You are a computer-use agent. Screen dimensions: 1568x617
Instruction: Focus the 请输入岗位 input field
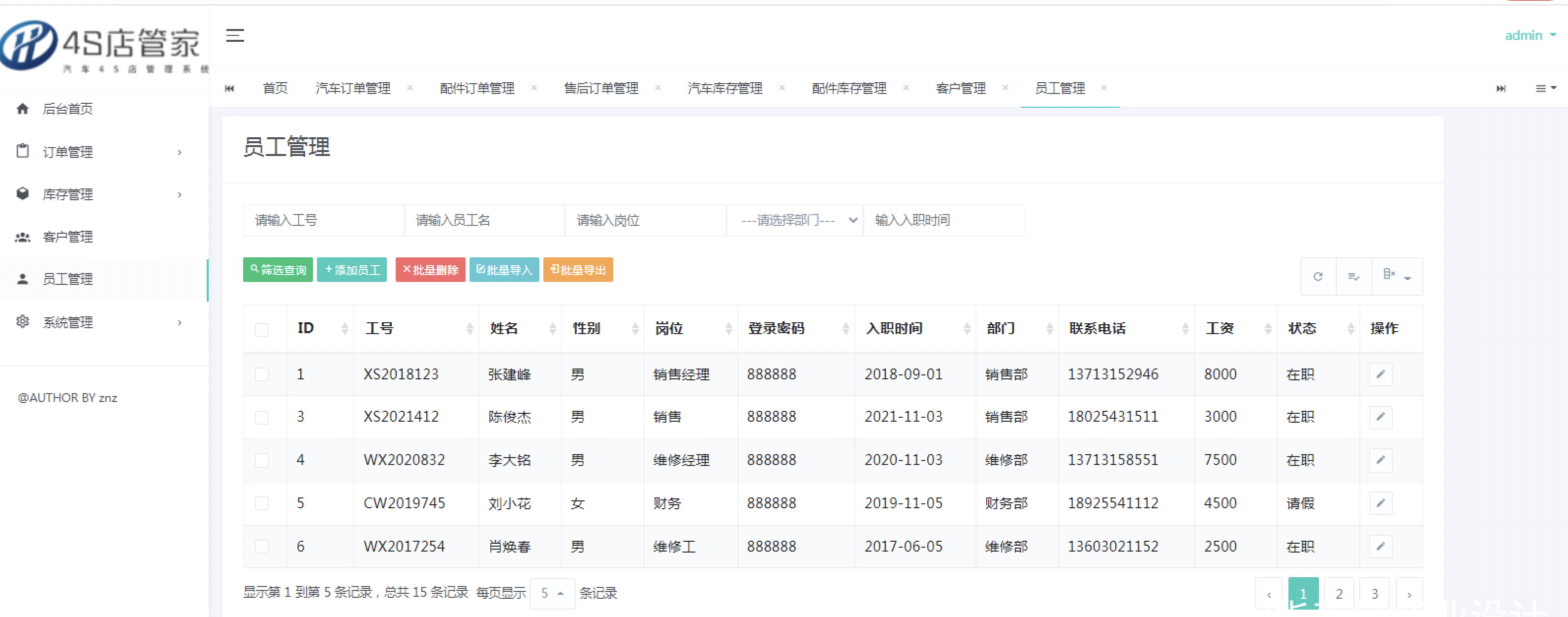pos(645,220)
